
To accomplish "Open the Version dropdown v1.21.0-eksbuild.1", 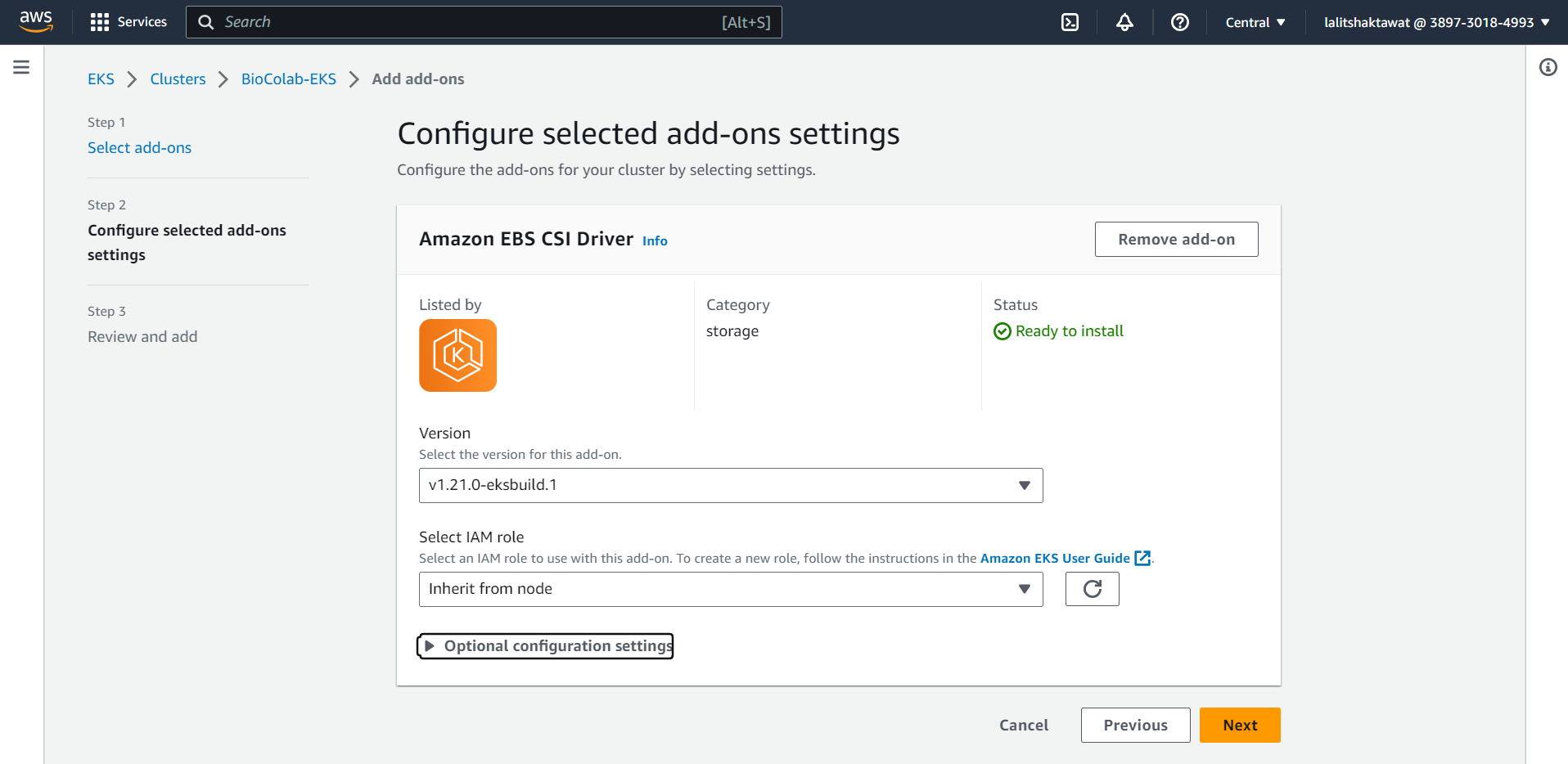I will [x=731, y=485].
